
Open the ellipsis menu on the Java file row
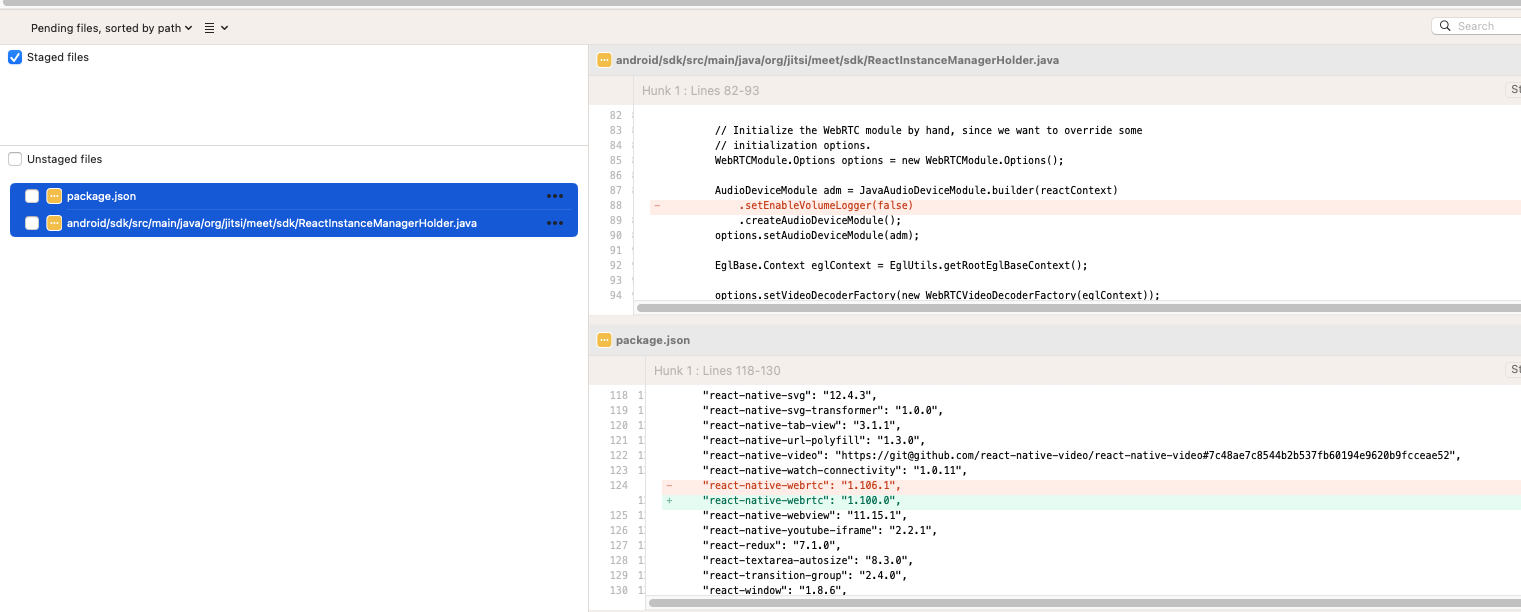pyautogui.click(x=555, y=222)
